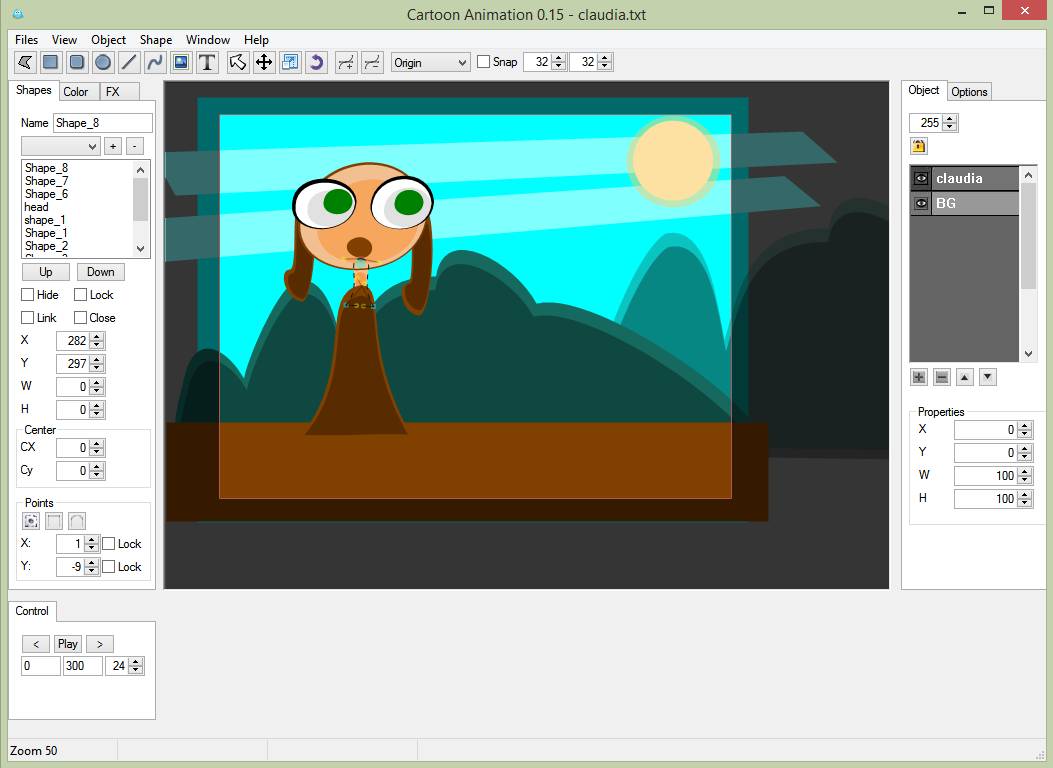
Task: Go to previous frame button
Action: coord(36,644)
